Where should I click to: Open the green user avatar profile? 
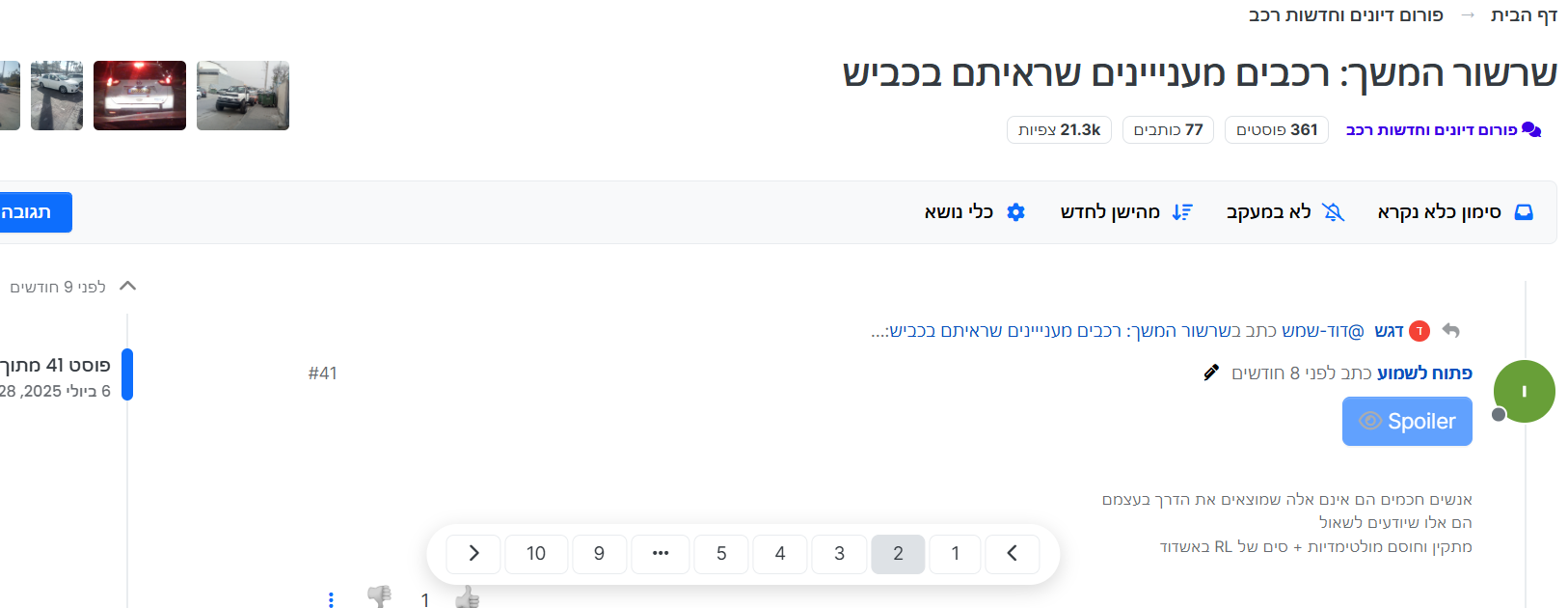pyautogui.click(x=1524, y=391)
